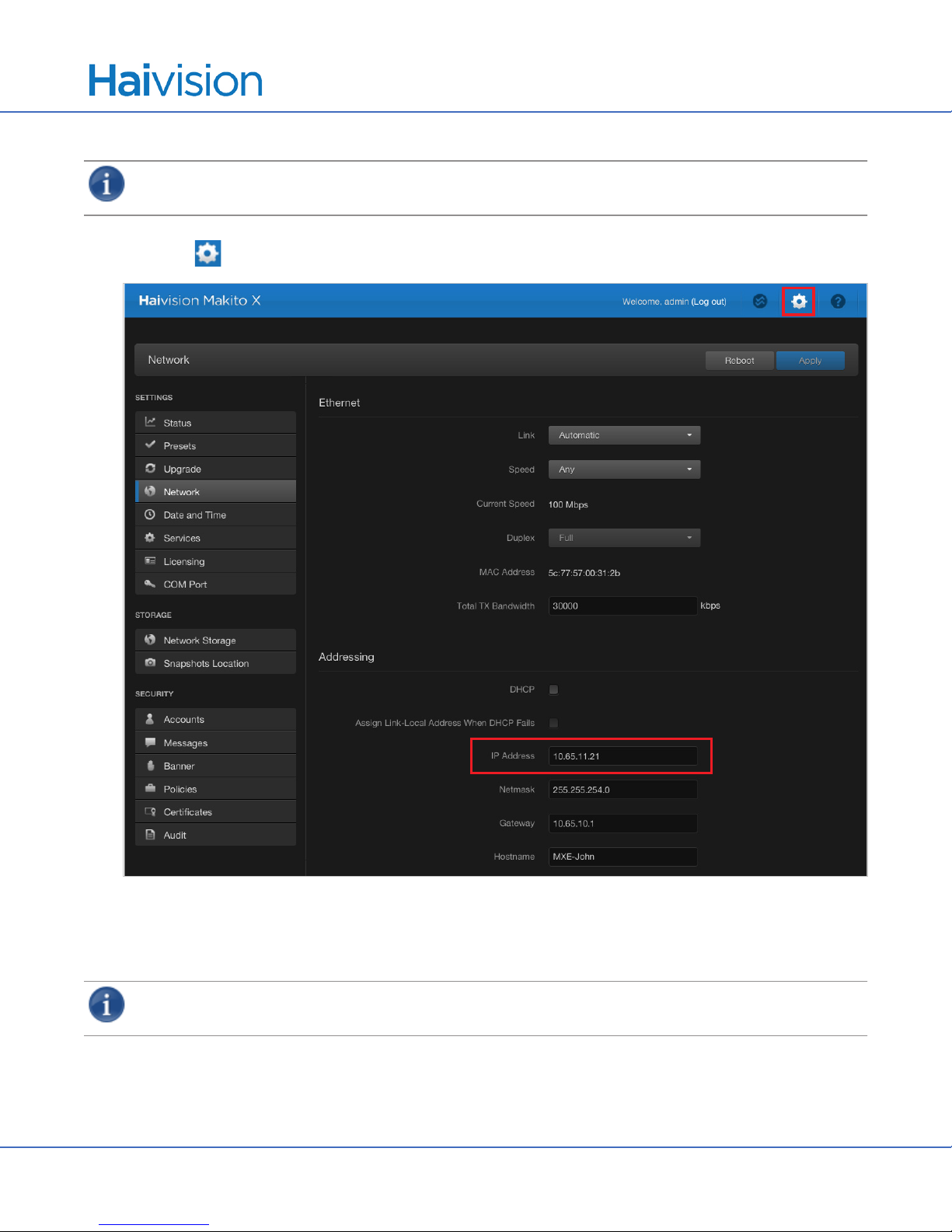This screenshot has width=952, height=1232.
Task: Click the IP Address input field
Action: tap(622, 756)
